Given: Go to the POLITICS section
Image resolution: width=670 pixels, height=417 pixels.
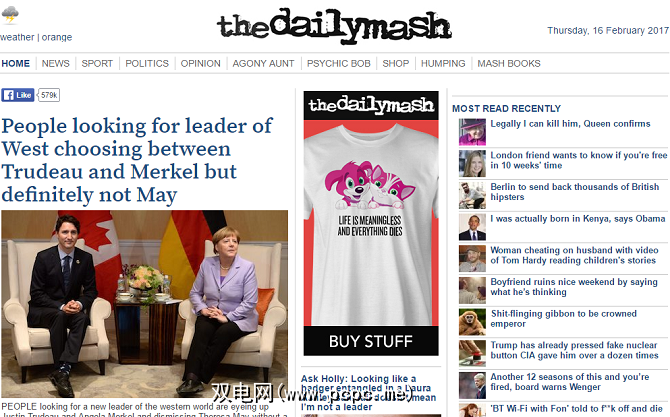Looking at the screenshot, I should coord(147,64).
